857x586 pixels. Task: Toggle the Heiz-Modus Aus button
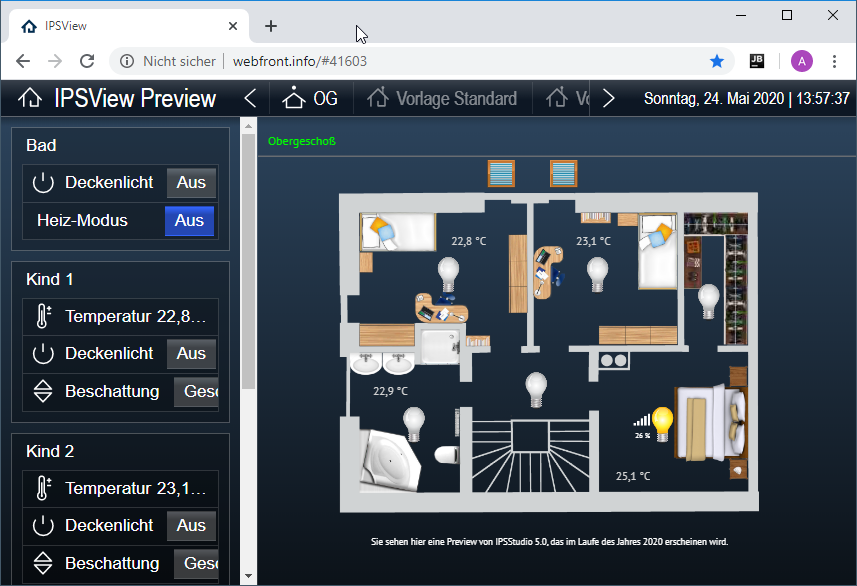(189, 221)
